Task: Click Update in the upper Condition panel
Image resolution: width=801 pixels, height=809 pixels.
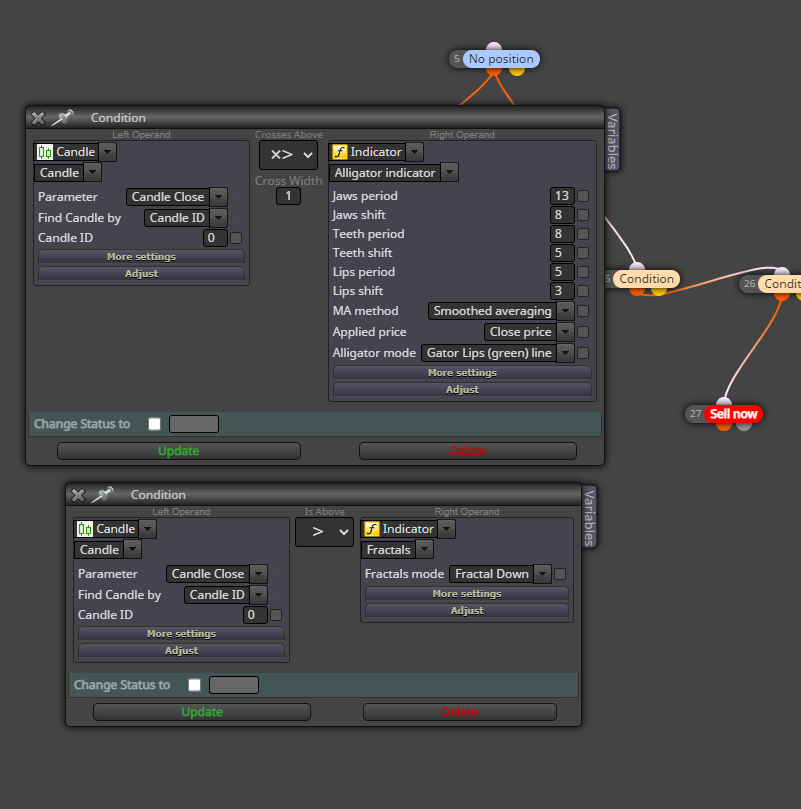Action: (x=179, y=451)
